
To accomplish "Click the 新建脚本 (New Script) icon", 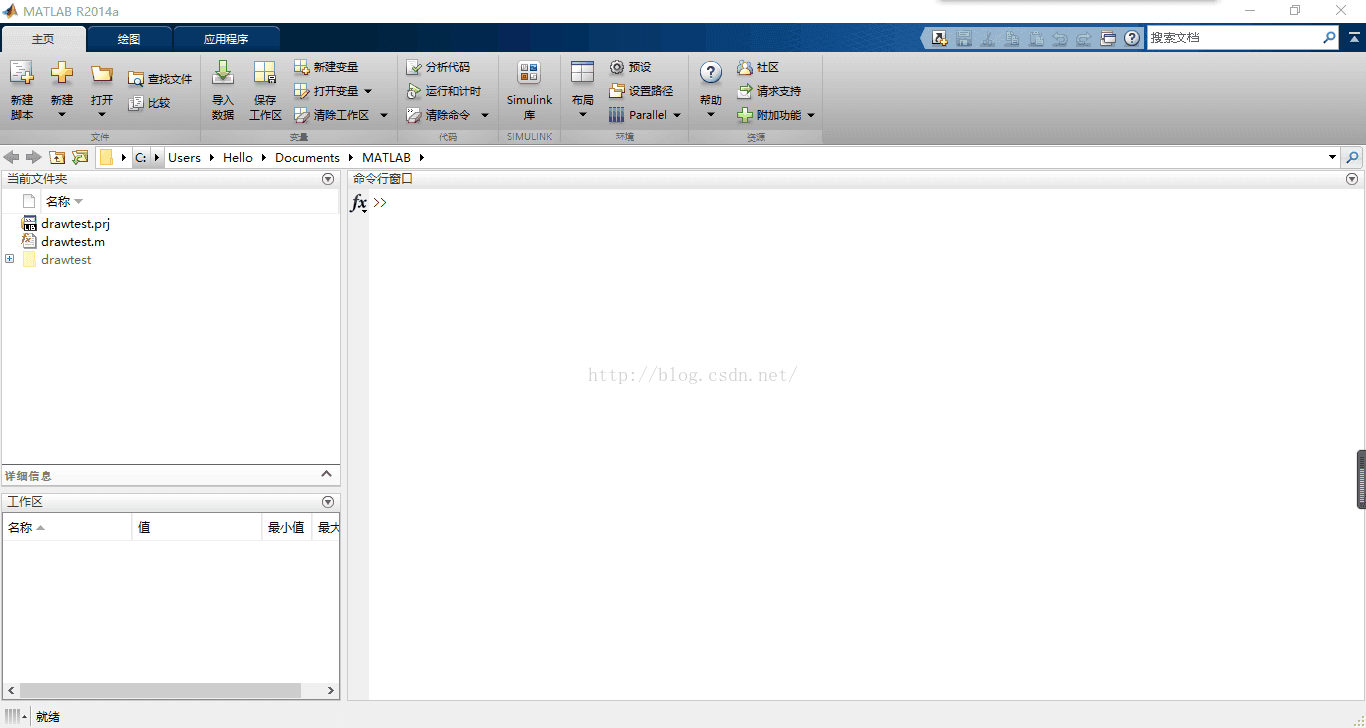I will pos(22,74).
